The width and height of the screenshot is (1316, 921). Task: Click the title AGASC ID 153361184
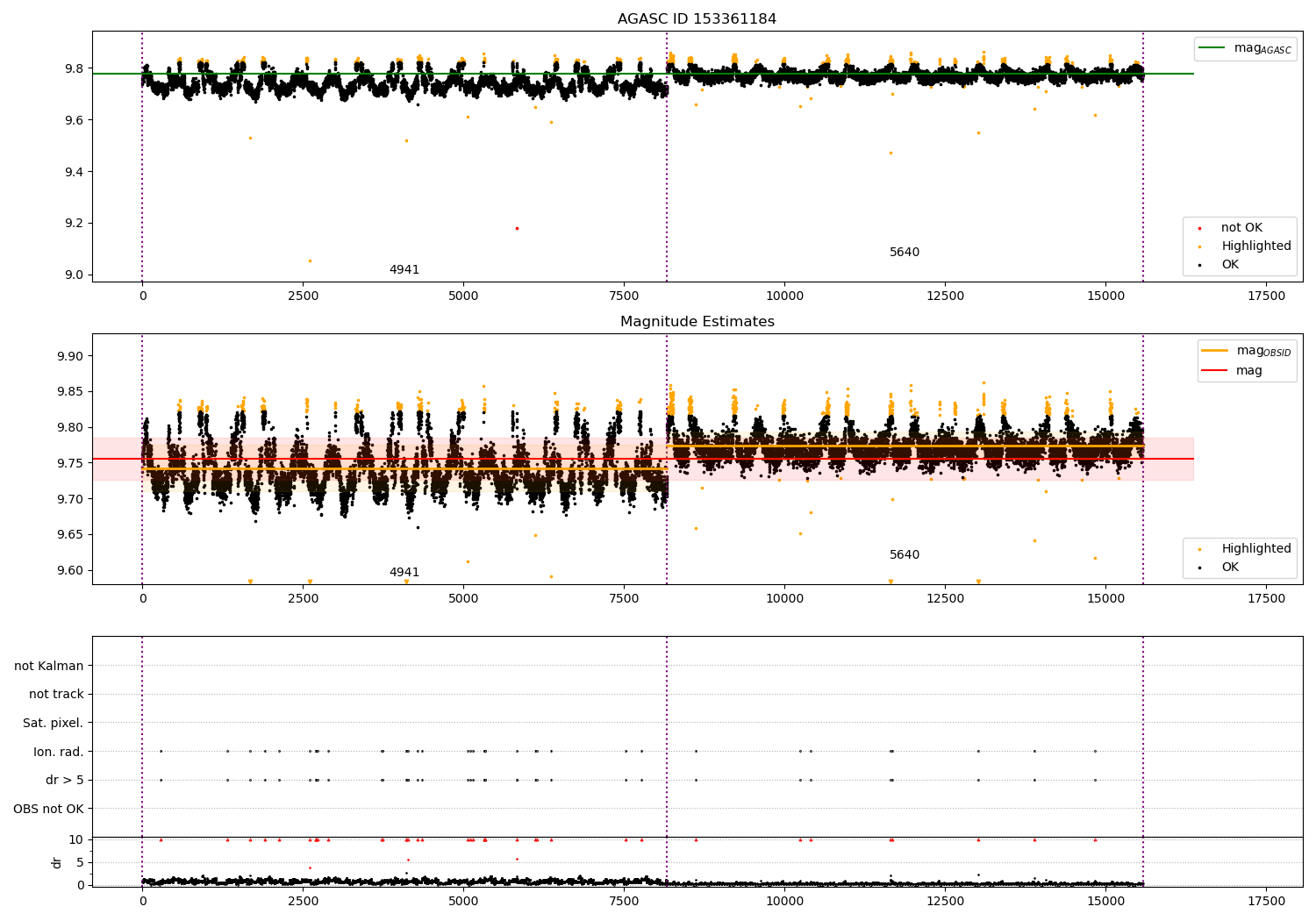pyautogui.click(x=697, y=19)
